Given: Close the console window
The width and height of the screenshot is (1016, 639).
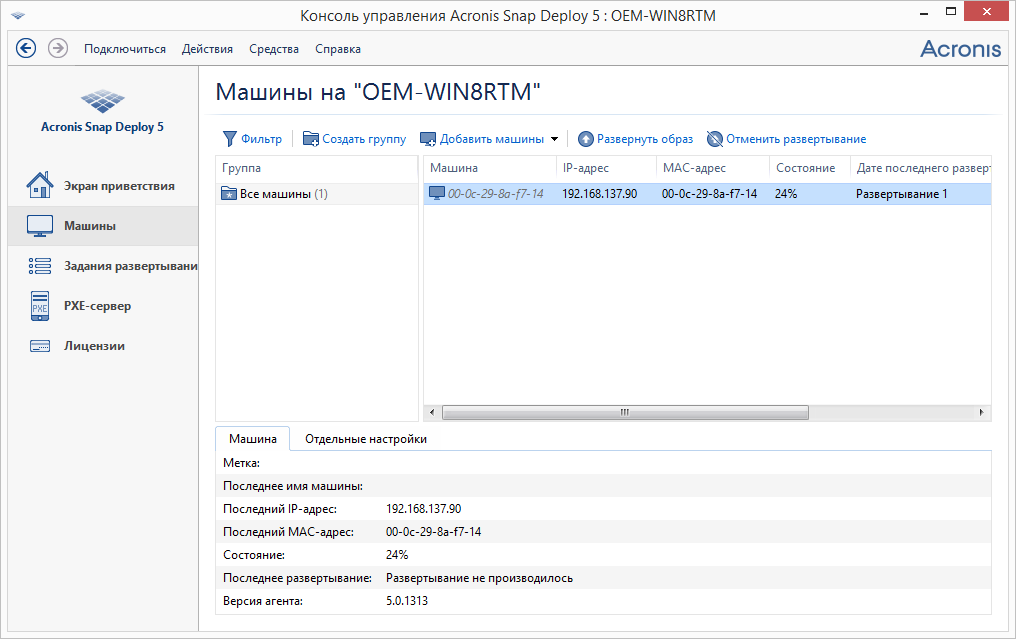Looking at the screenshot, I should click(987, 12).
